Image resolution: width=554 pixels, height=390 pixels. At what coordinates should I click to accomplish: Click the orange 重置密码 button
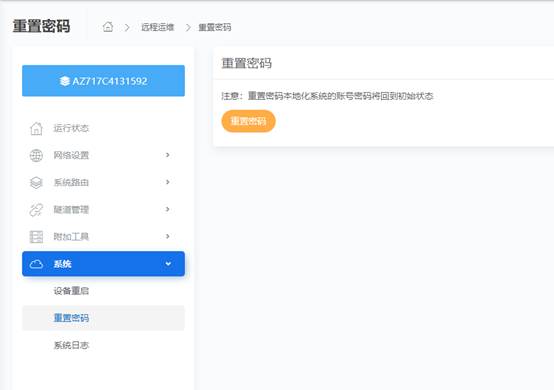pyautogui.click(x=248, y=121)
